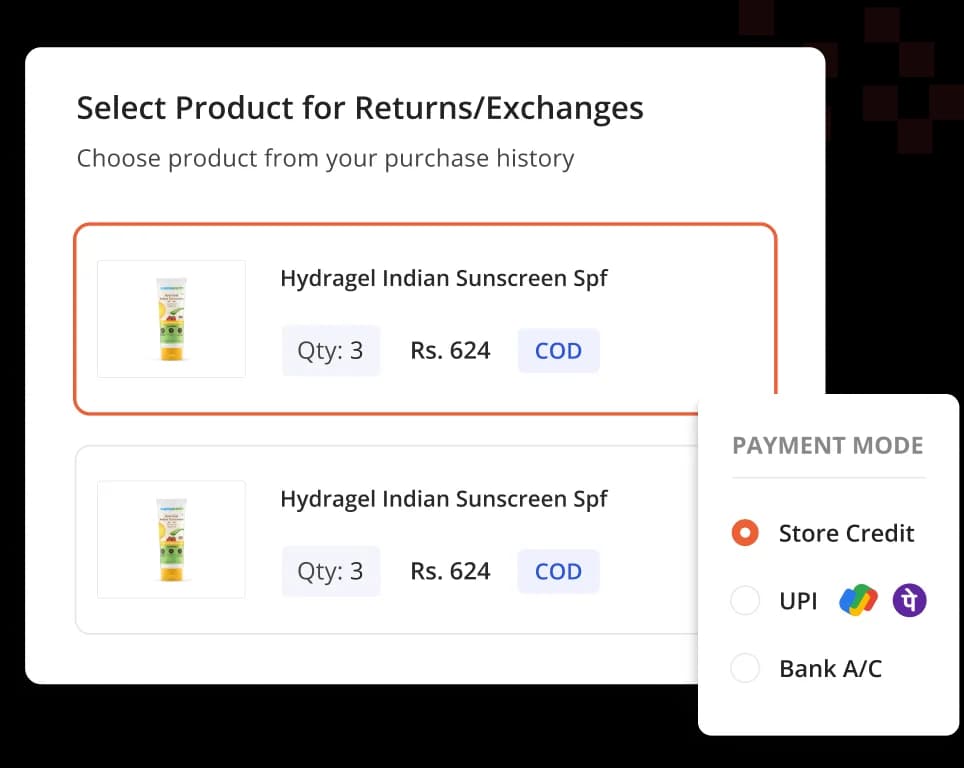Open the first sunscreen product thumbnail
This screenshot has width=964, height=768.
pos(172,319)
